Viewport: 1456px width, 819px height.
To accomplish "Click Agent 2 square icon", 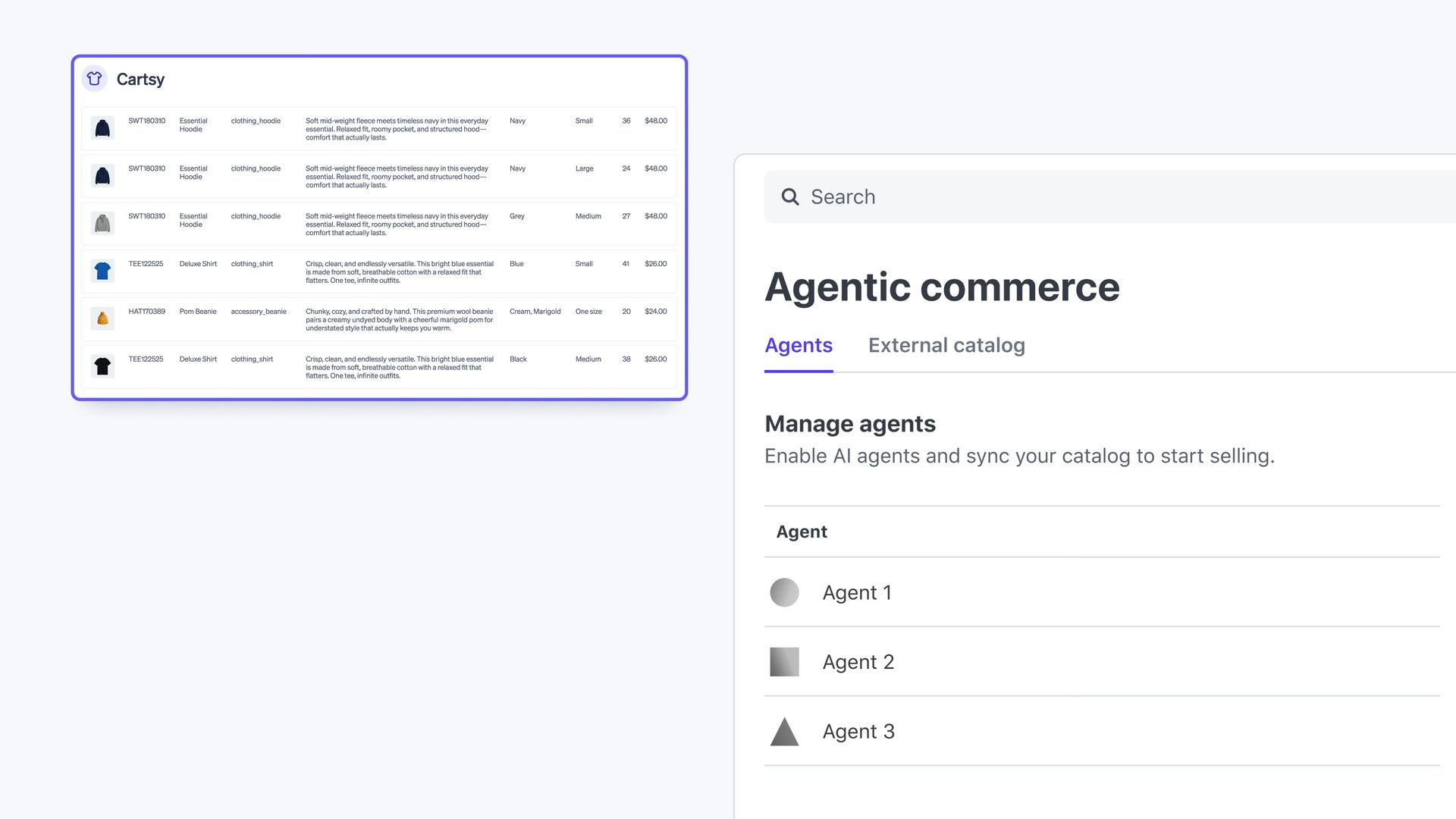I will coord(784,662).
